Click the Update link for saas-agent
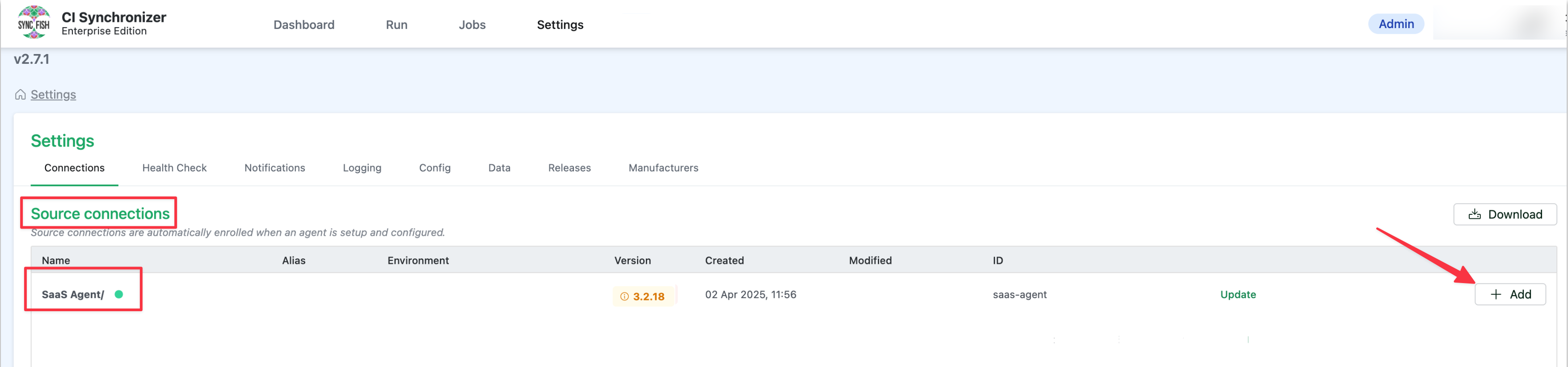Viewport: 1568px width, 367px height. (x=1238, y=295)
